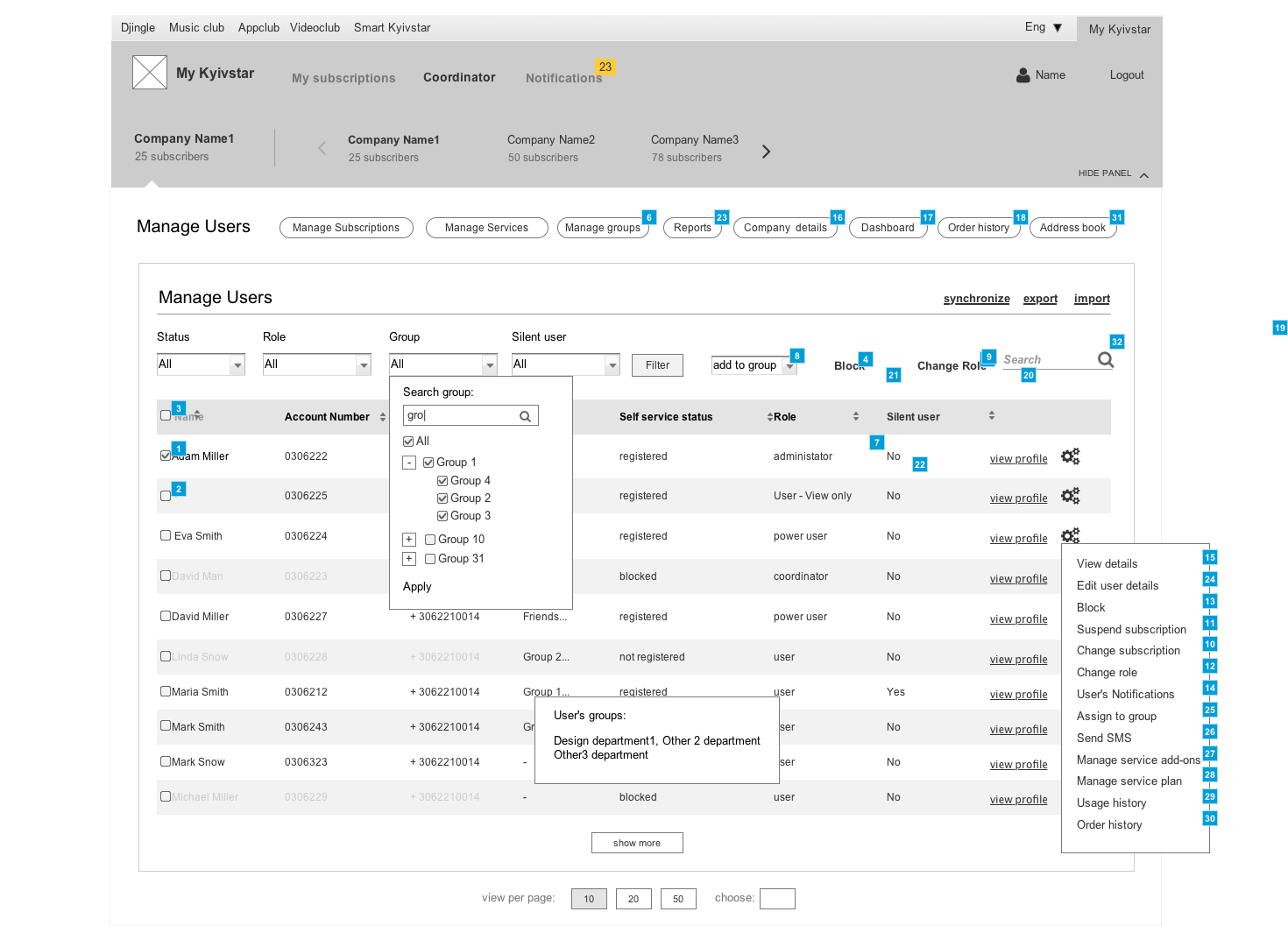Uncheck the Group 4 checkbox
This screenshot has height=926, width=1288.
(x=442, y=481)
